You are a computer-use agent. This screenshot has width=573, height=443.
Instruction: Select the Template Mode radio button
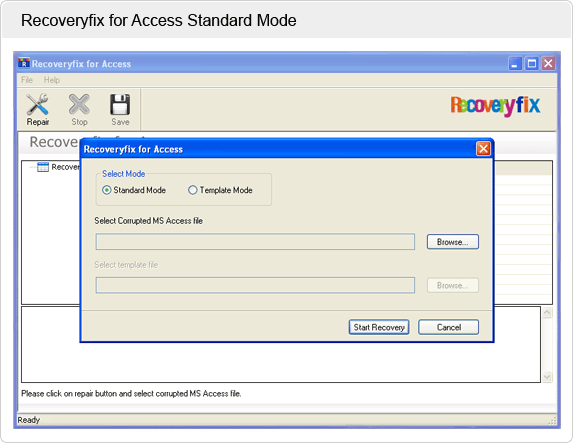click(x=193, y=190)
